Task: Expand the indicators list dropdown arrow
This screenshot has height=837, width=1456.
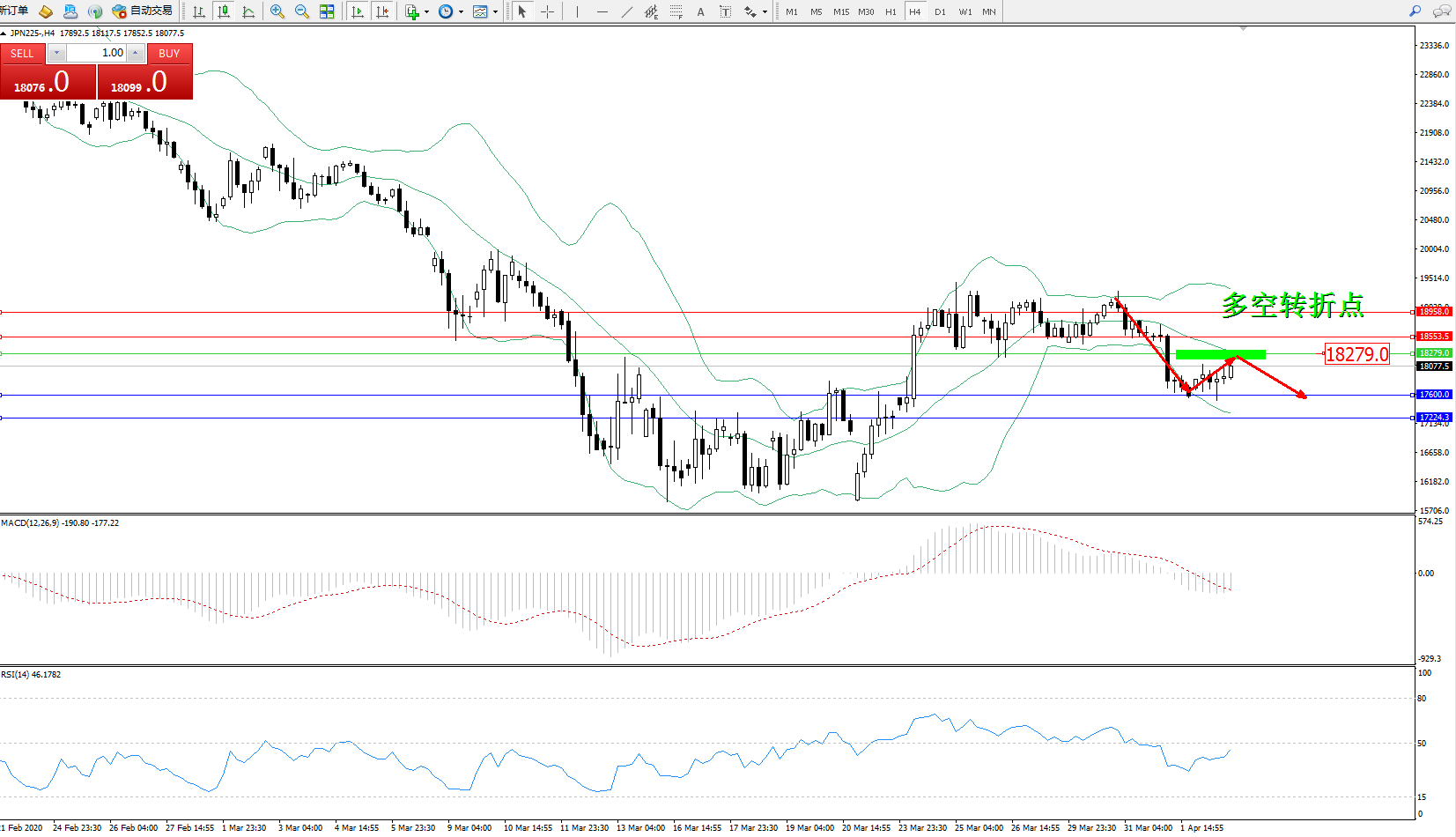Action: (x=426, y=11)
